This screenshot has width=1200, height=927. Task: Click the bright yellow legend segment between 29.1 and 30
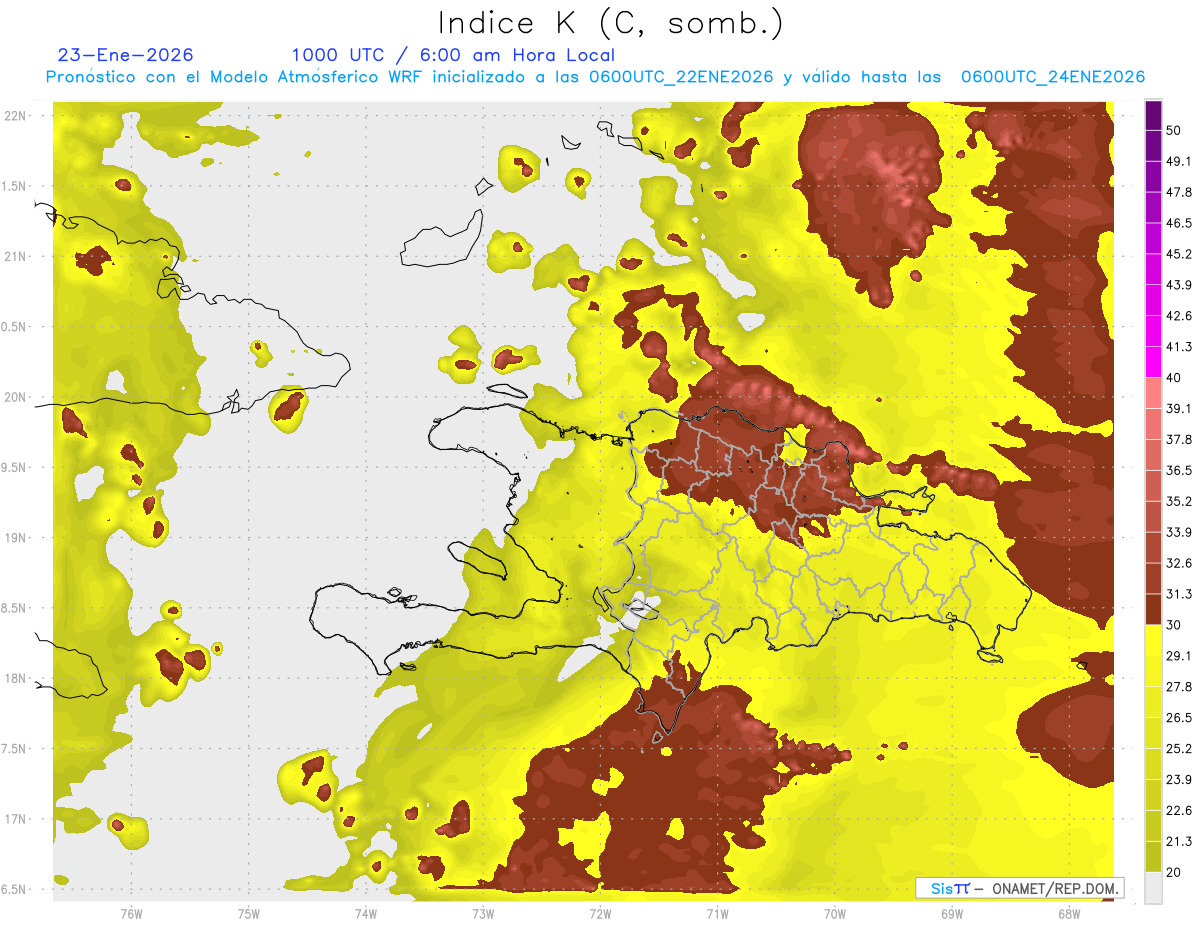(1153, 640)
